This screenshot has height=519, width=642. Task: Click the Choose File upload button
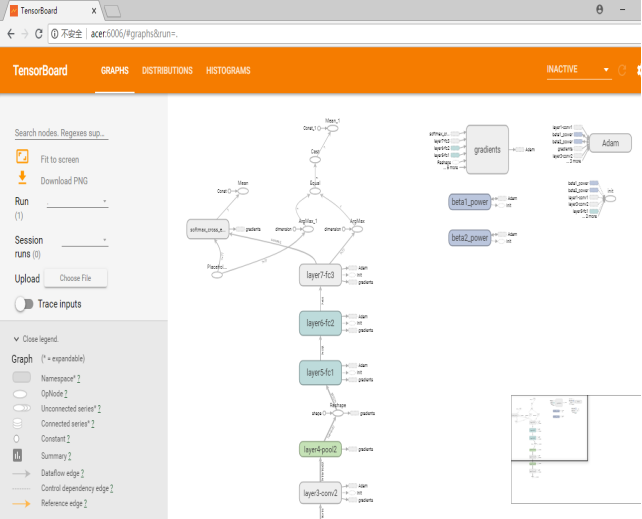(76, 278)
